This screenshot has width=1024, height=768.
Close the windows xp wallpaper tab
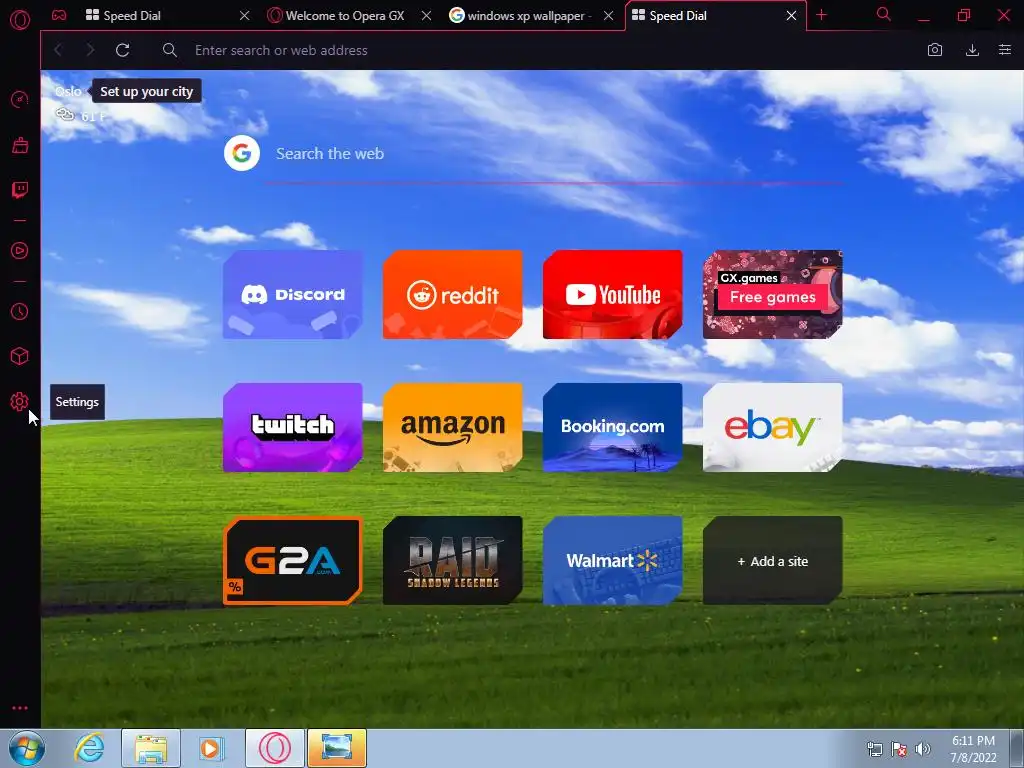click(x=609, y=16)
